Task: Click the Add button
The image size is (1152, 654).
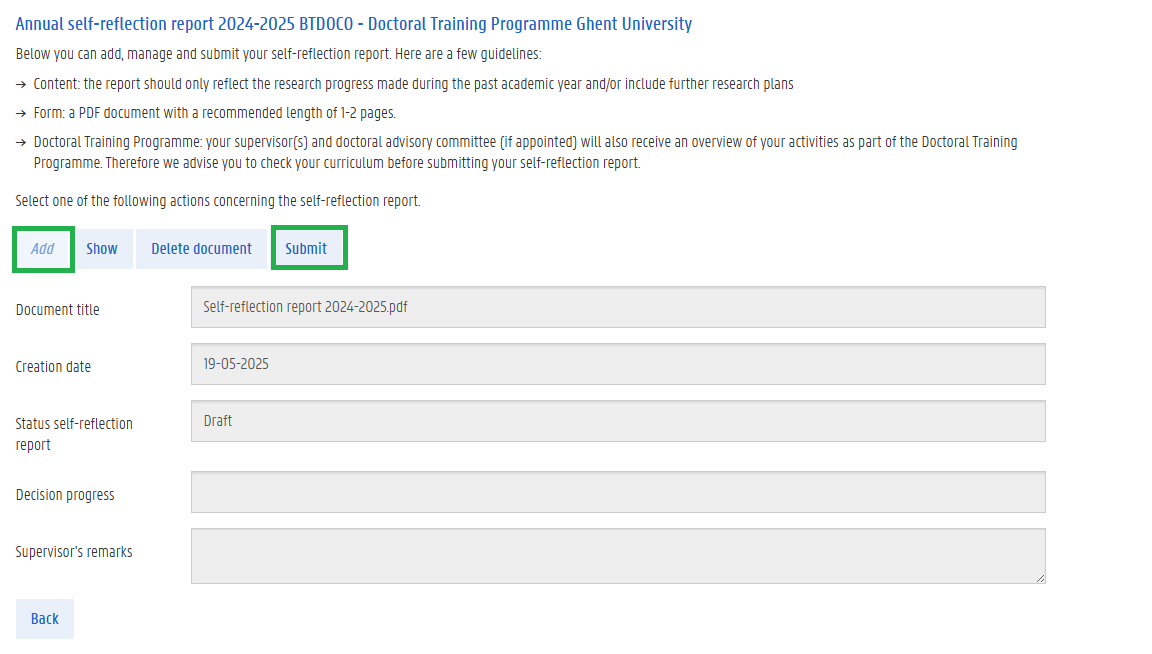Action: click(x=42, y=249)
